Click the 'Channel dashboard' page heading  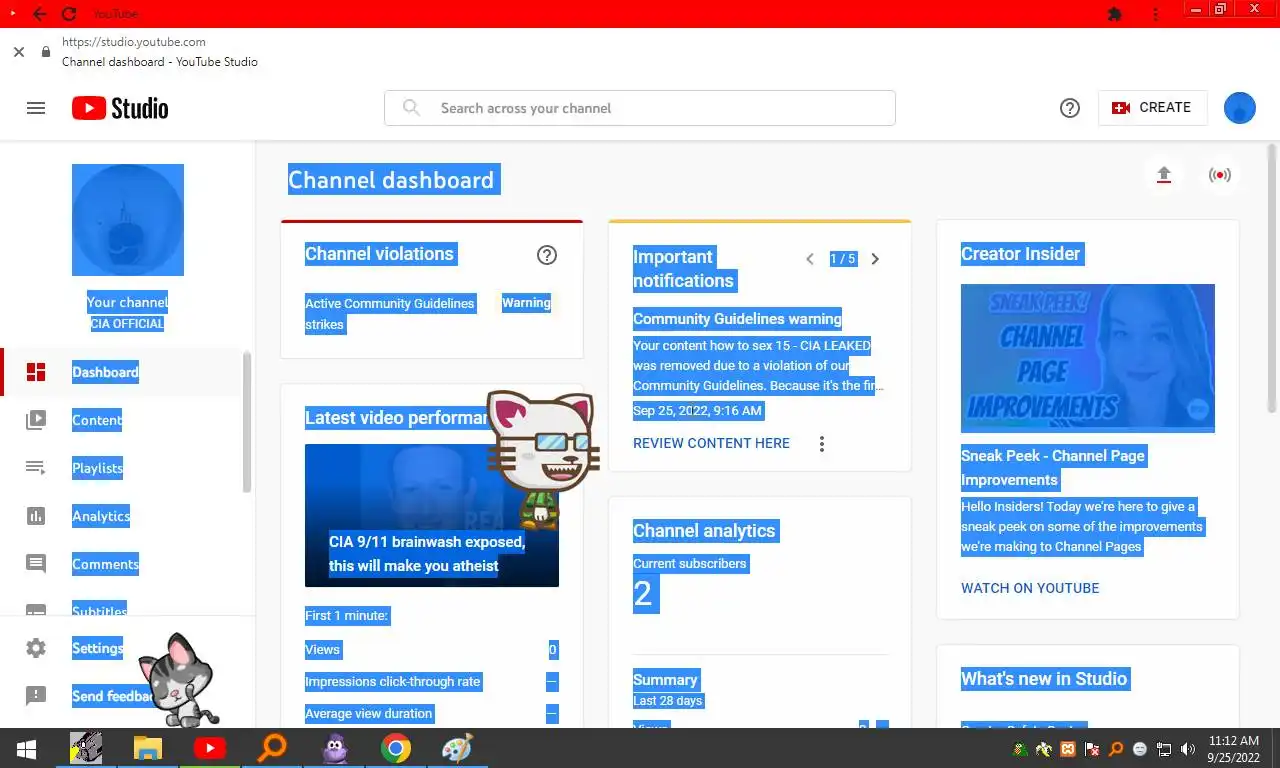click(391, 180)
